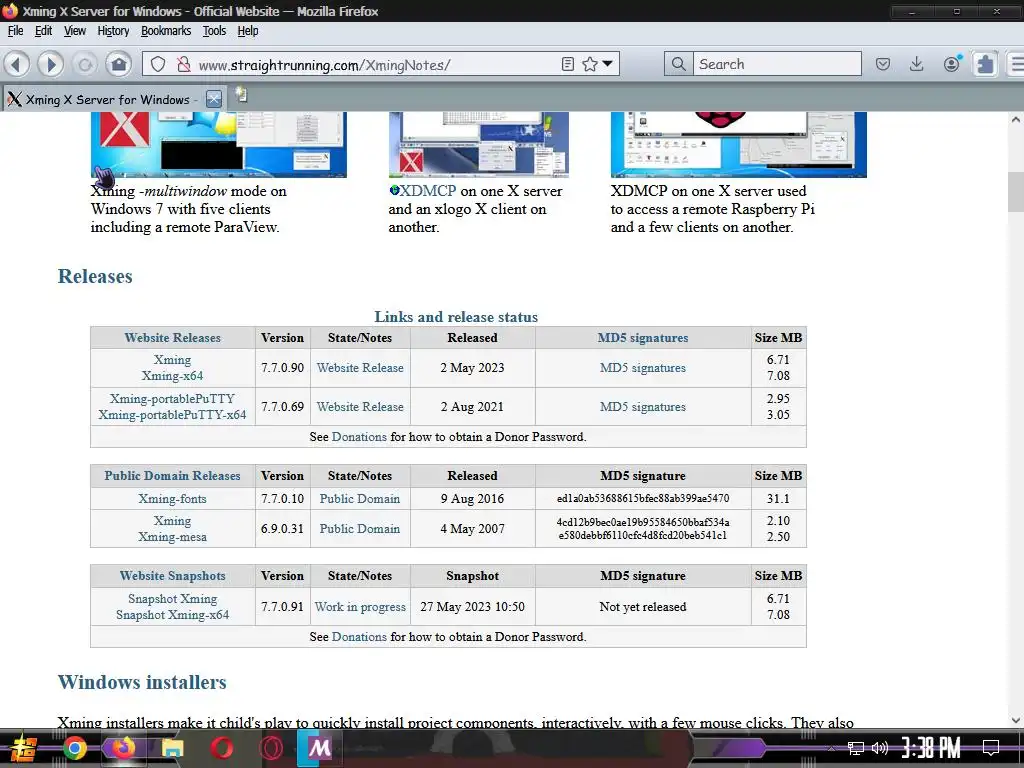Screen dimensions: 1024x768
Task: Open the notification center icon
Action: [x=991, y=748]
